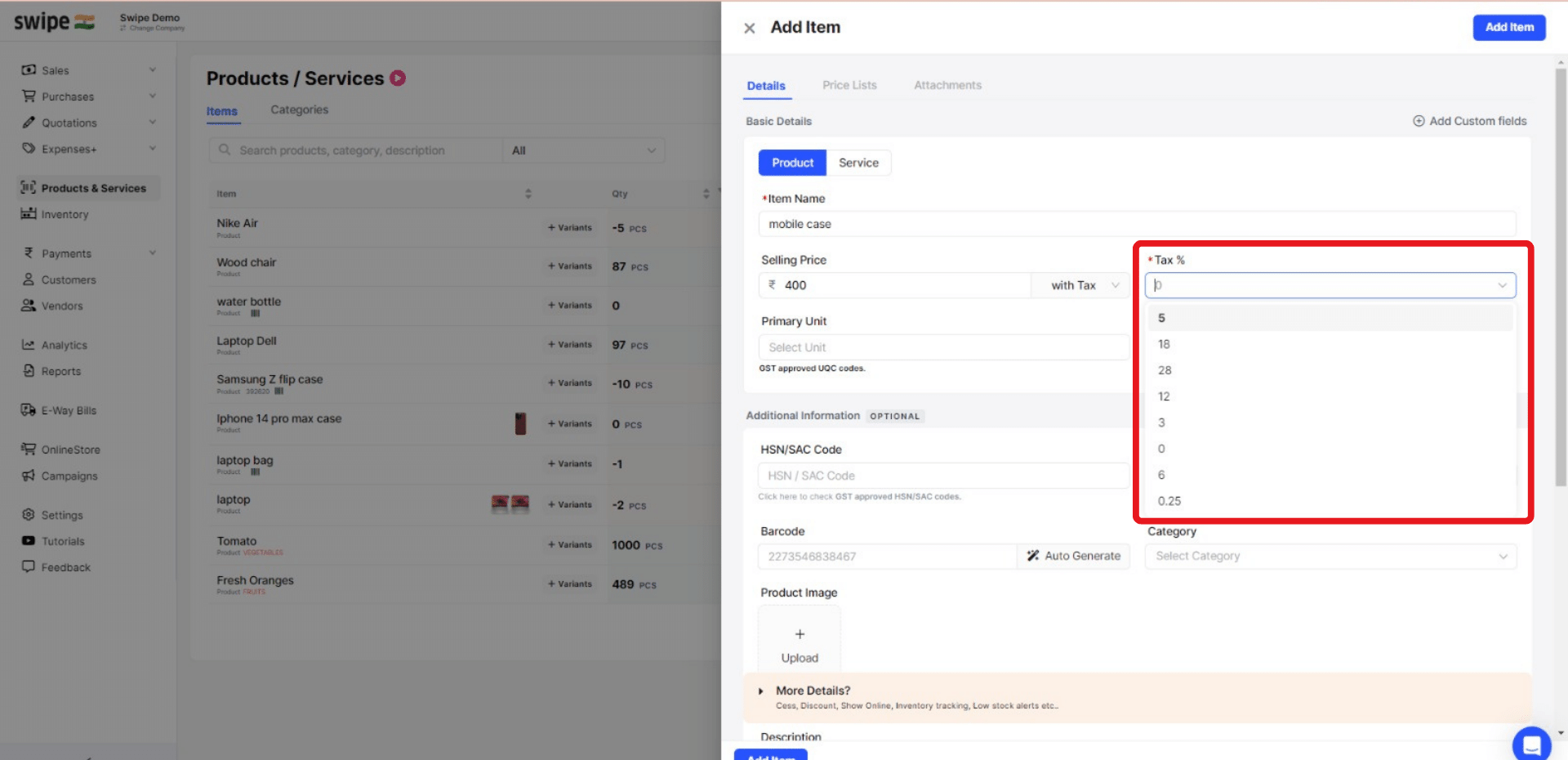This screenshot has height=760, width=1568.
Task: Expand the Sales menu chevron
Action: pos(153,70)
